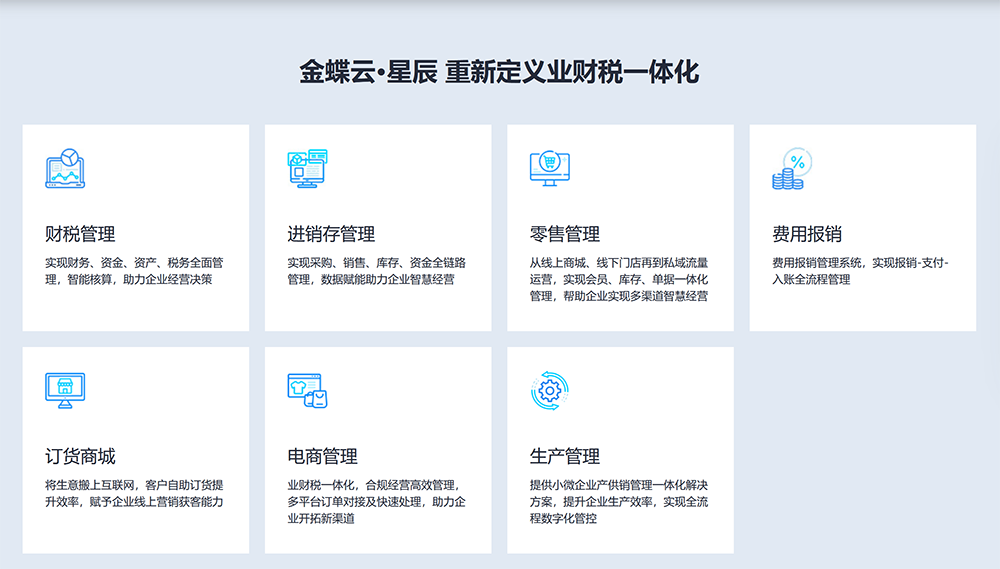Click the title 金蝶云·星辰 重新定义业财税一体化
1000x569 pixels.
pos(499,71)
